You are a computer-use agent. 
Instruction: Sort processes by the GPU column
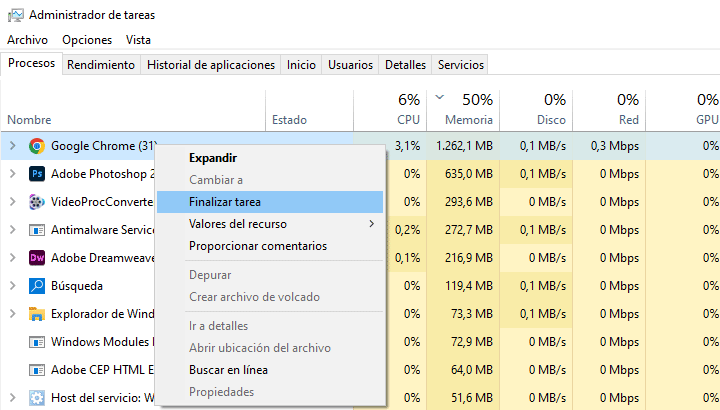click(x=683, y=110)
